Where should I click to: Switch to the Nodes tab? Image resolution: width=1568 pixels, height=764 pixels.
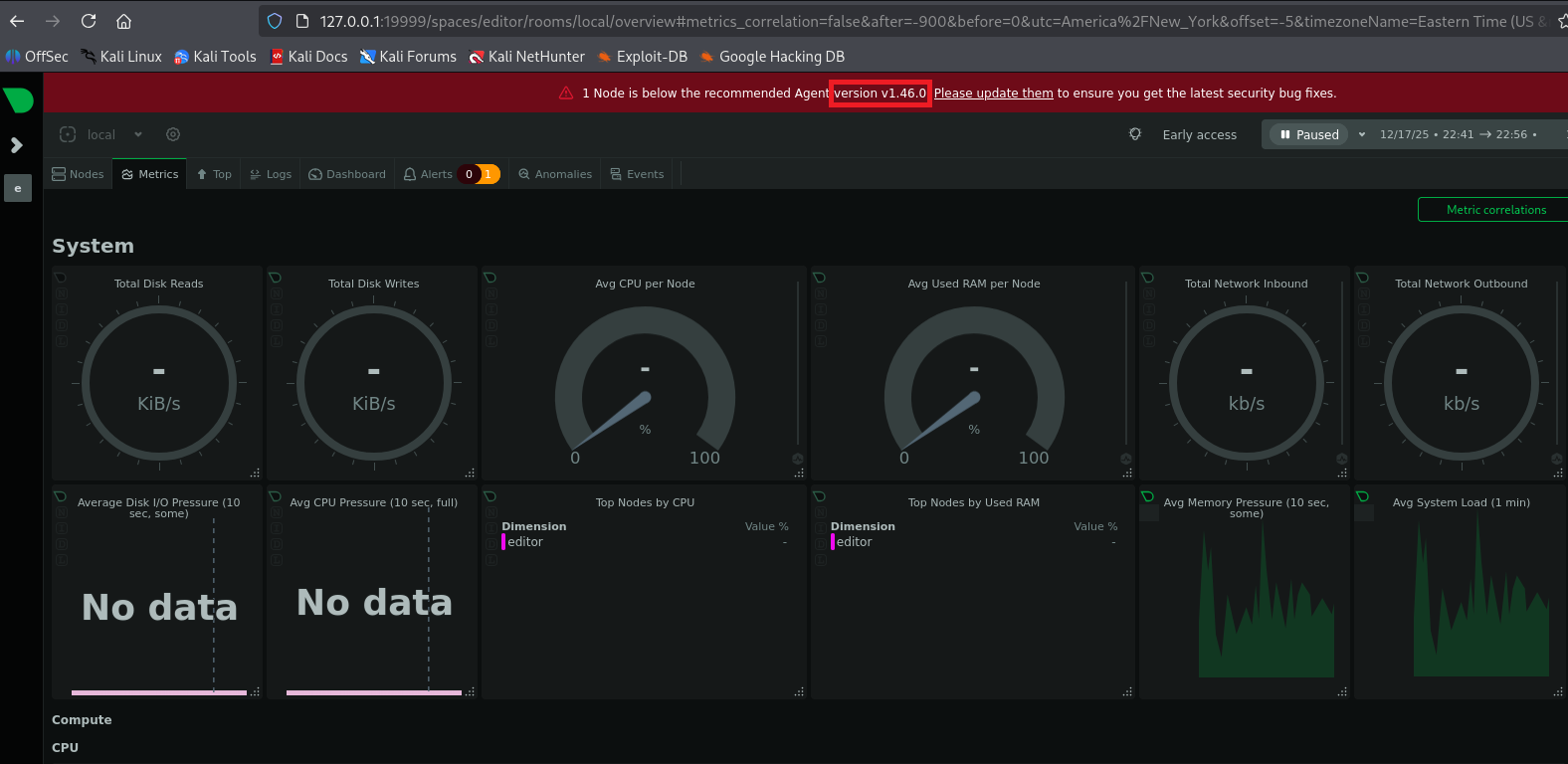pos(78,174)
